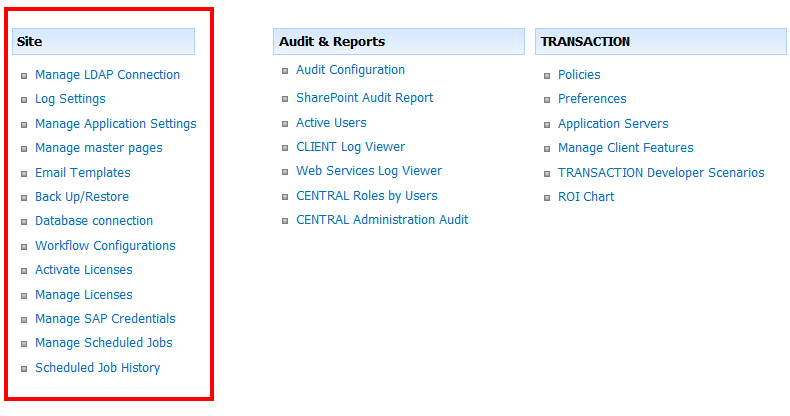The height and width of the screenshot is (416, 790).
Task: Open Web Services Log Viewer
Action: tap(369, 171)
